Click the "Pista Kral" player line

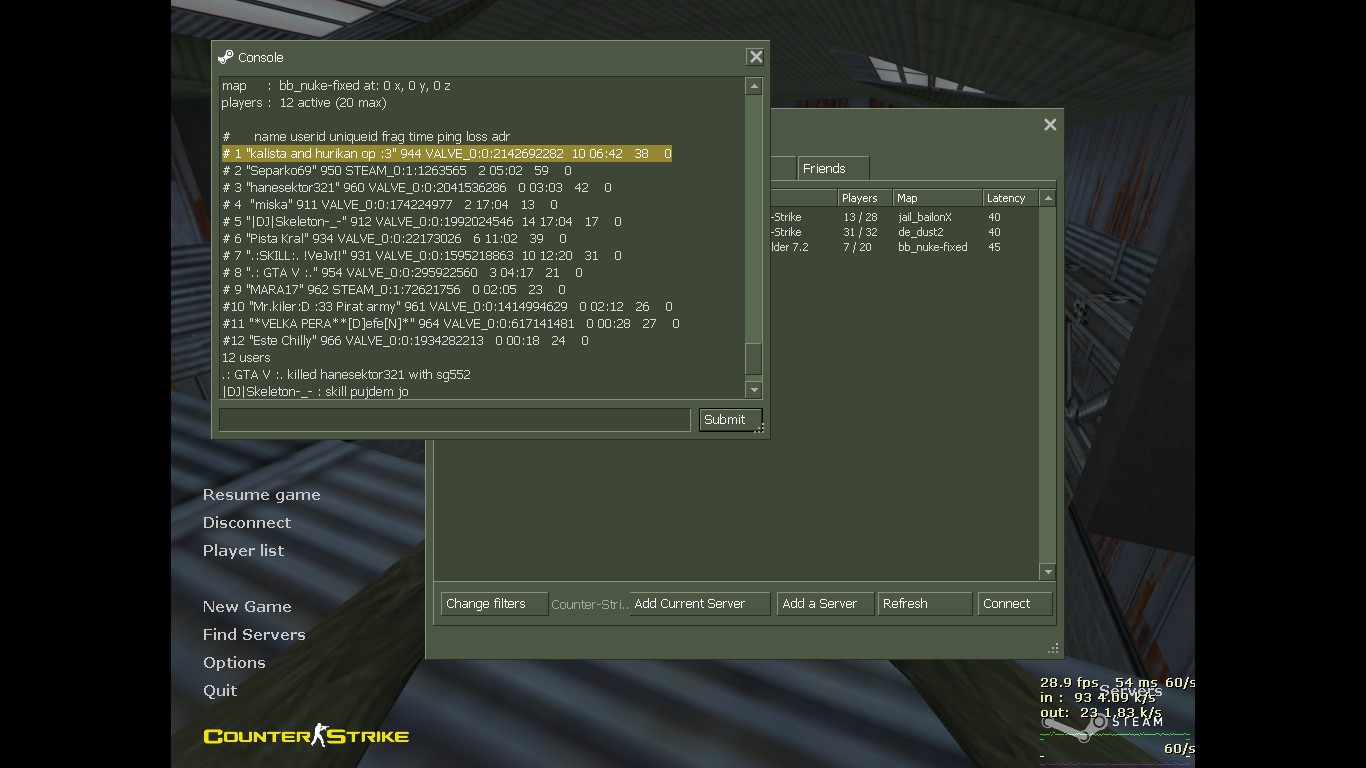pyautogui.click(x=394, y=238)
